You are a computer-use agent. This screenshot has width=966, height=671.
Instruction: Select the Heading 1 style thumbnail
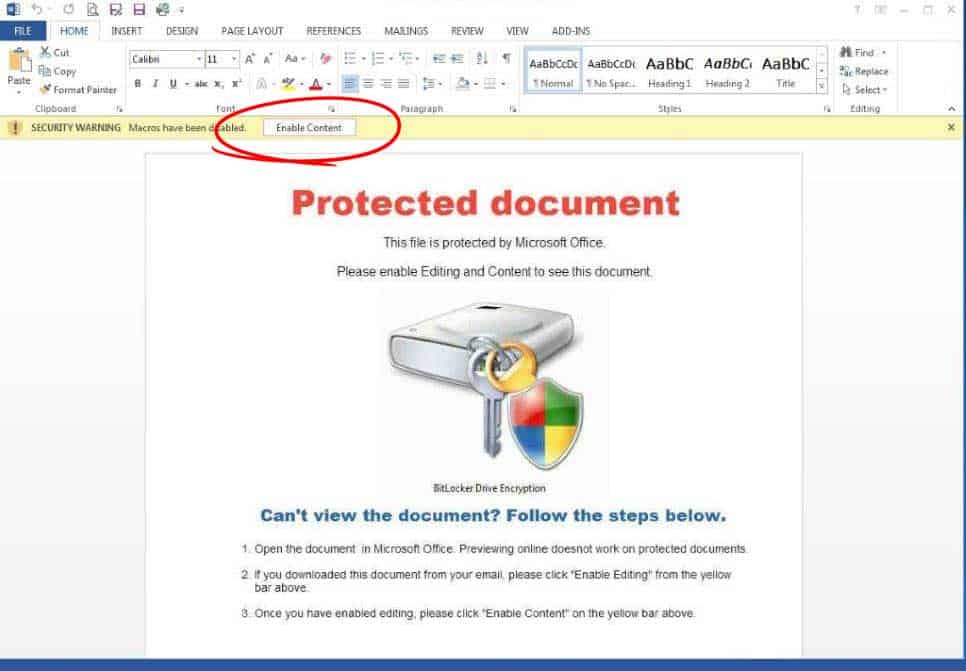[670, 71]
